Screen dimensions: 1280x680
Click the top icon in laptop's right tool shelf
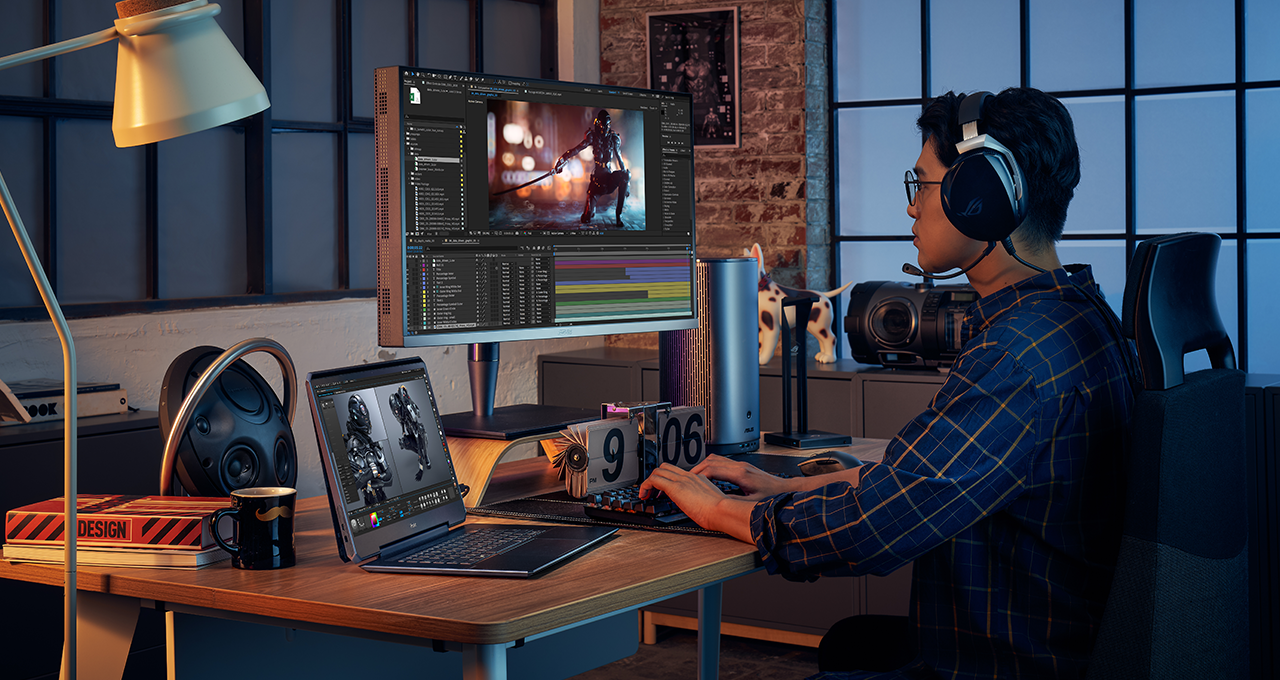425,381
